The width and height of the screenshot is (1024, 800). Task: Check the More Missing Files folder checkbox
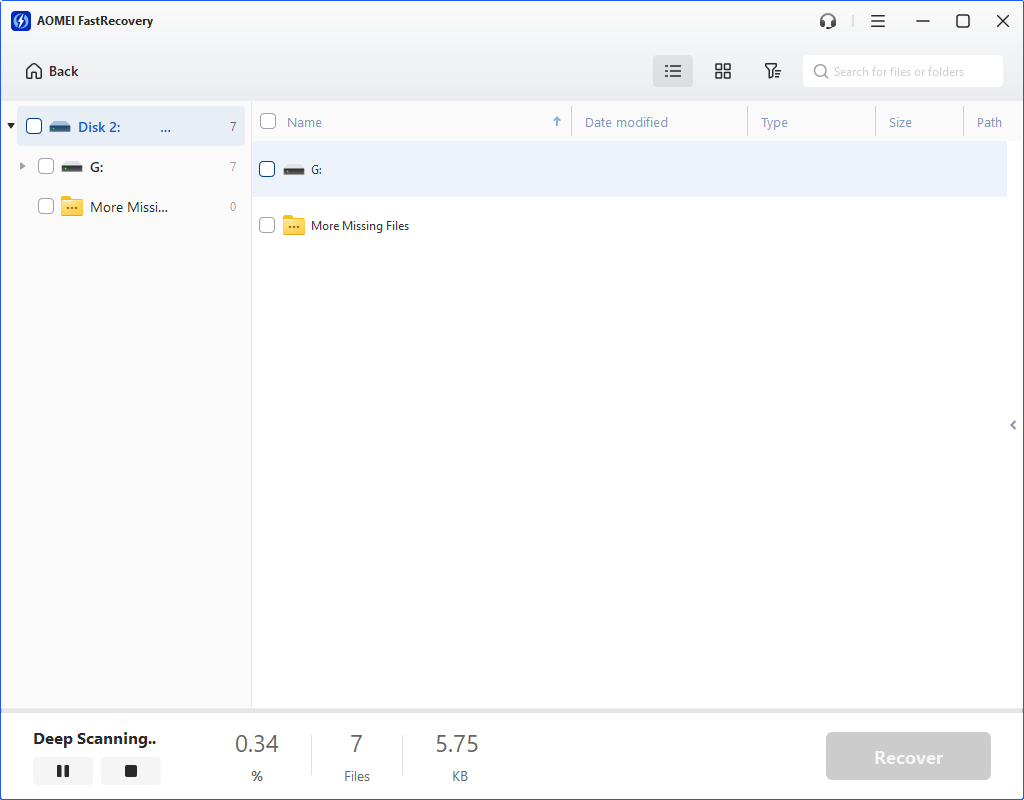pos(45,205)
